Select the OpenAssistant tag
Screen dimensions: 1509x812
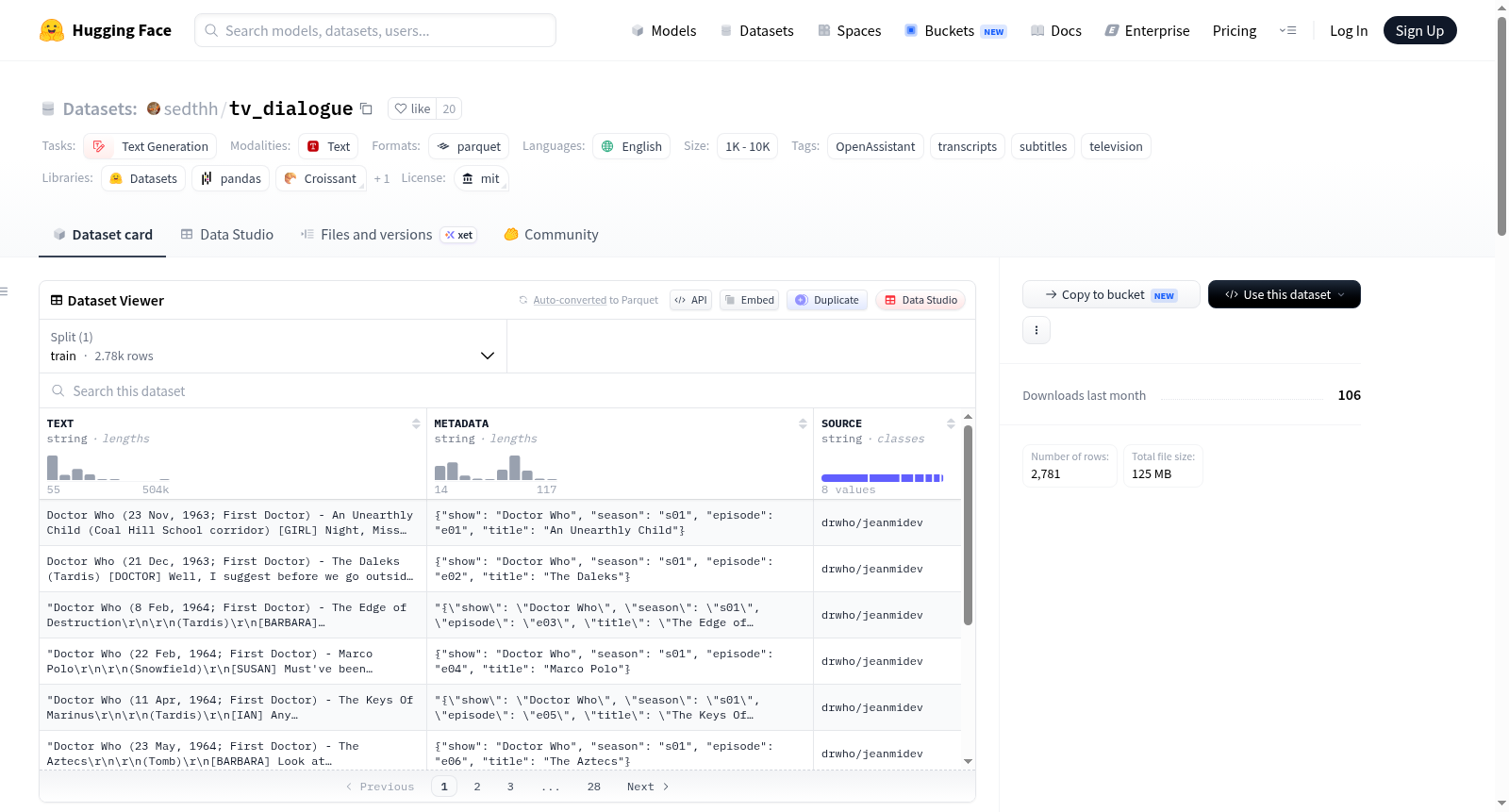coord(875,146)
